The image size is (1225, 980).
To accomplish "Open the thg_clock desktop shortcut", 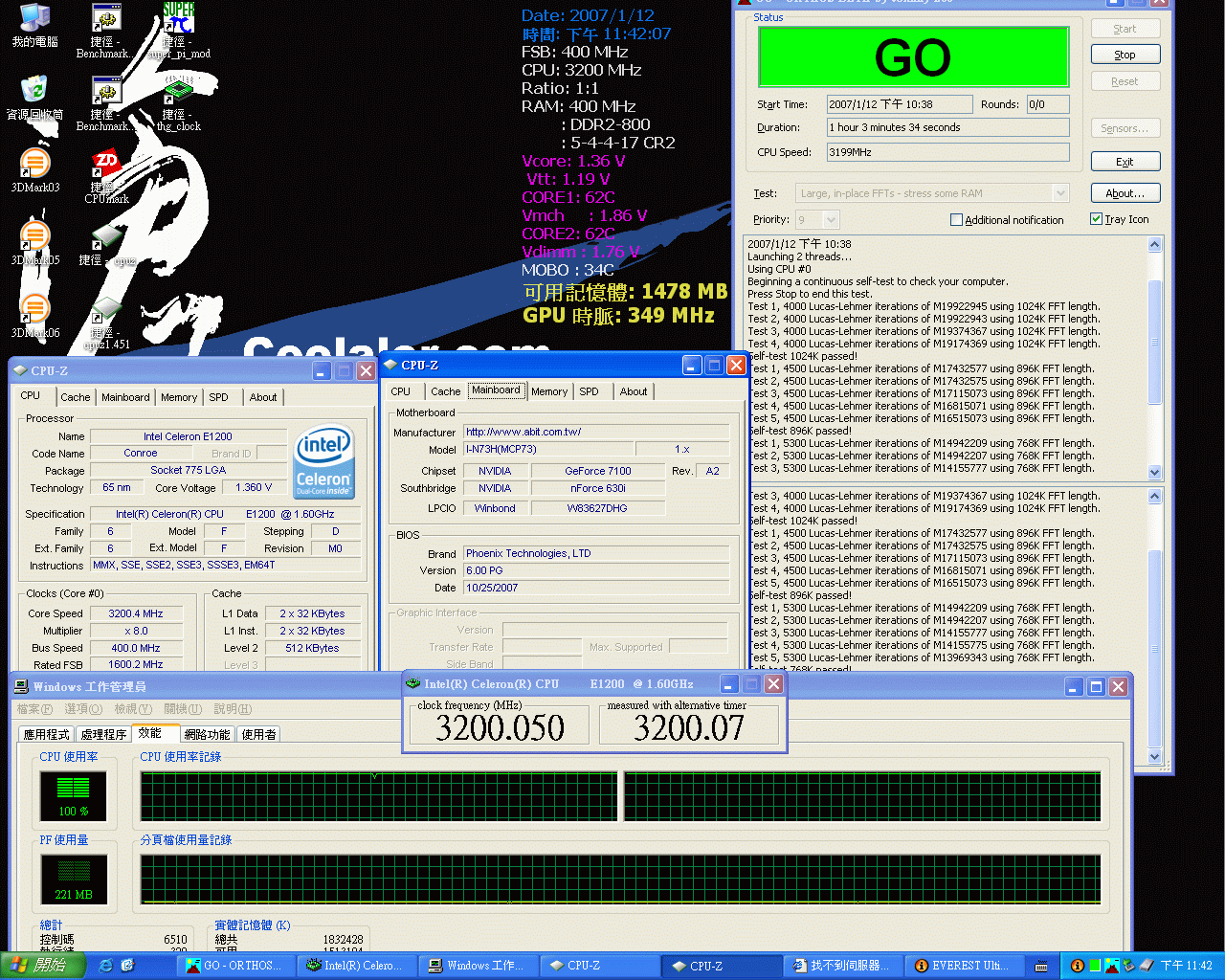I will click(179, 103).
